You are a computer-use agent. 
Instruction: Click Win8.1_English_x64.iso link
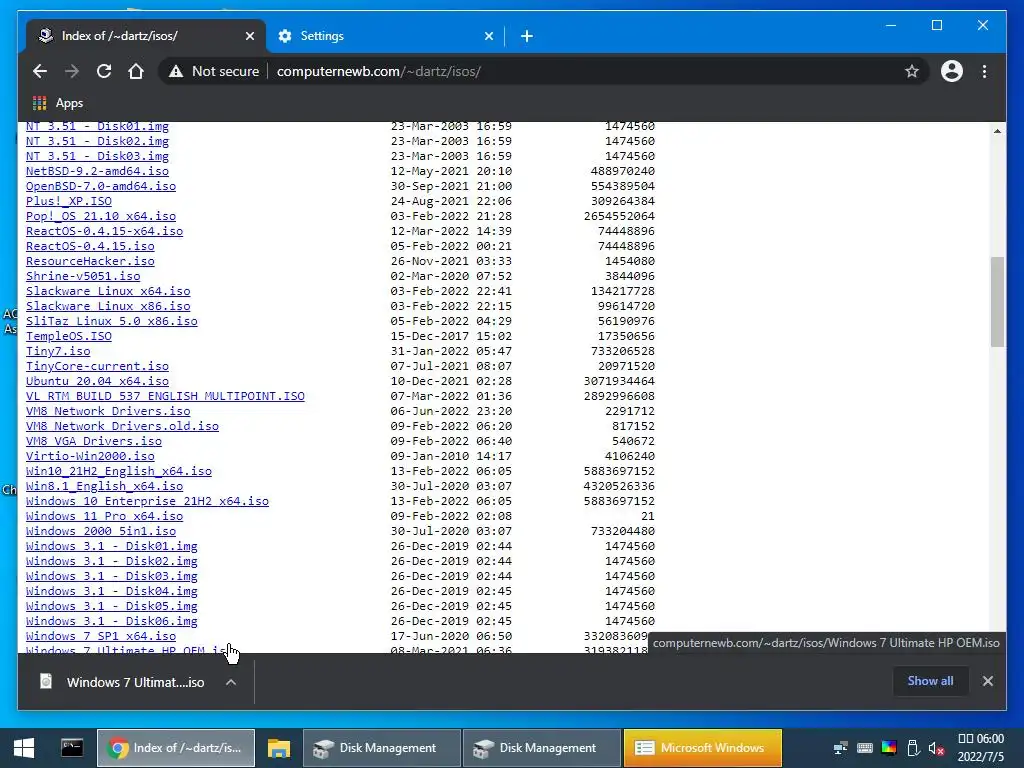[104, 487]
